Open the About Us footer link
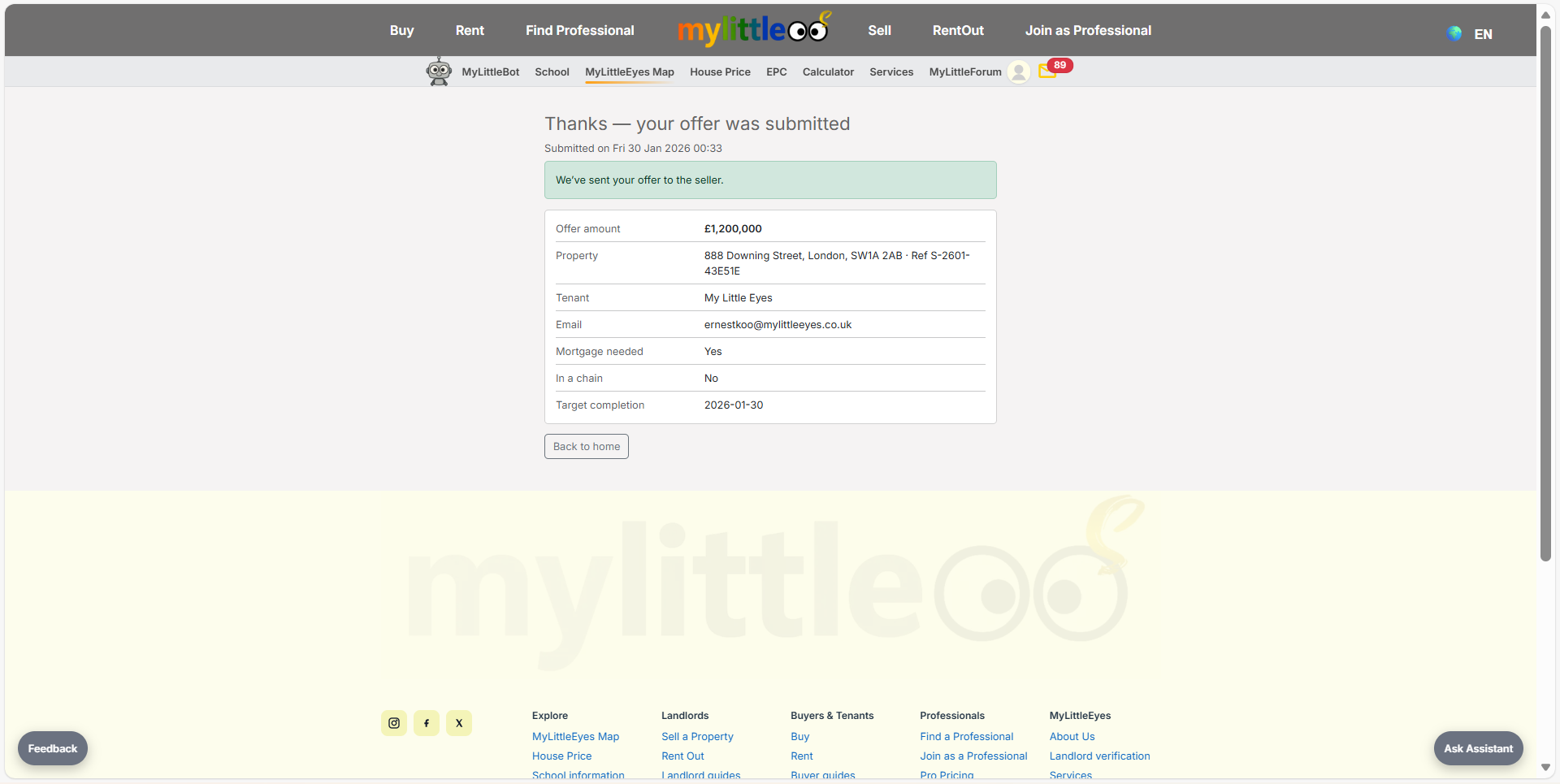The image size is (1560, 784). pyautogui.click(x=1072, y=736)
